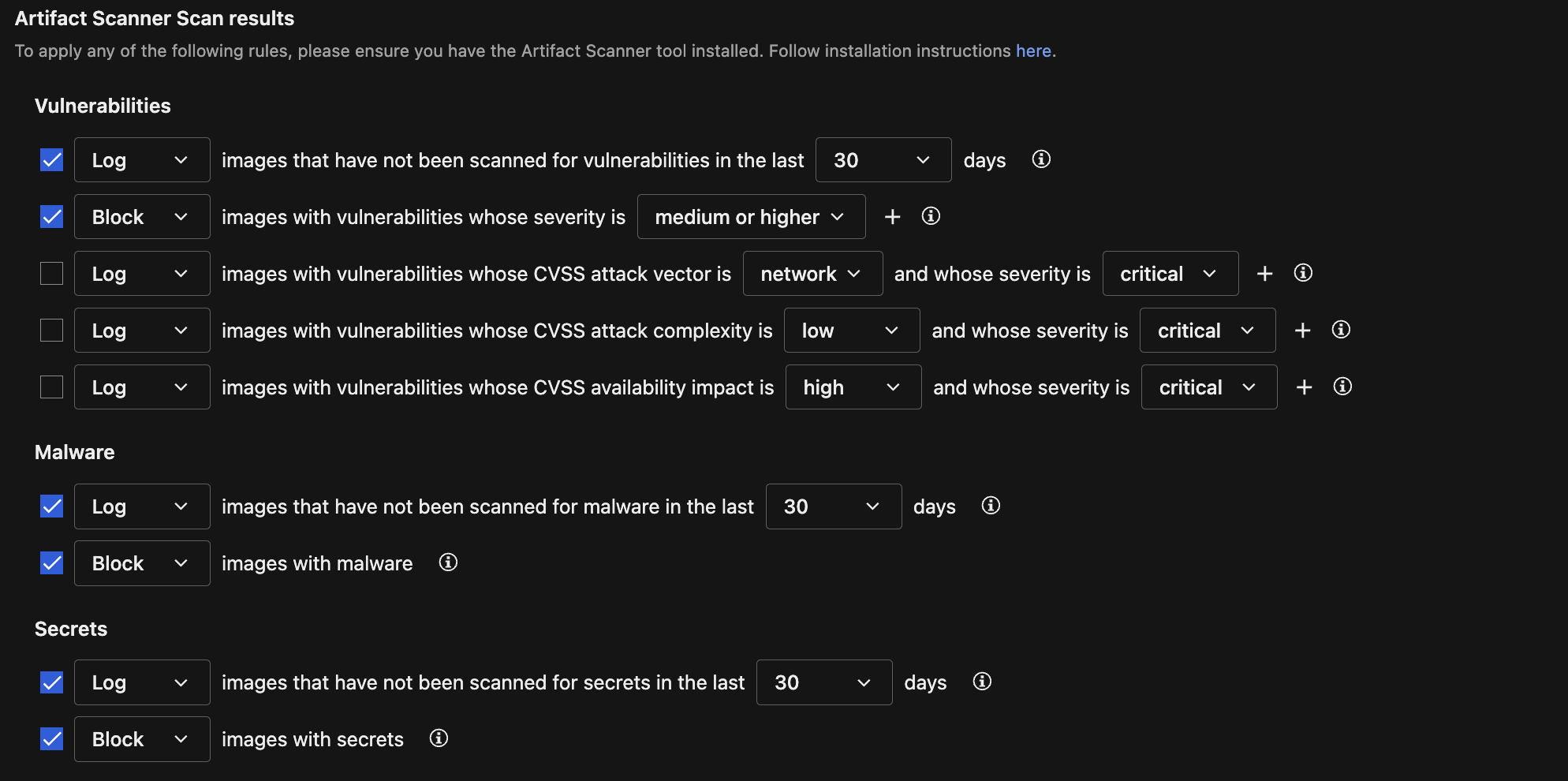Open Log action dropdown for attack complexity rule
The image size is (1568, 781).
pos(142,331)
